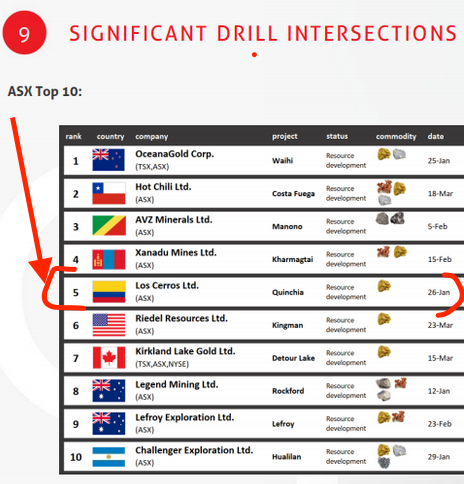Click the 'date' column header

(x=435, y=136)
